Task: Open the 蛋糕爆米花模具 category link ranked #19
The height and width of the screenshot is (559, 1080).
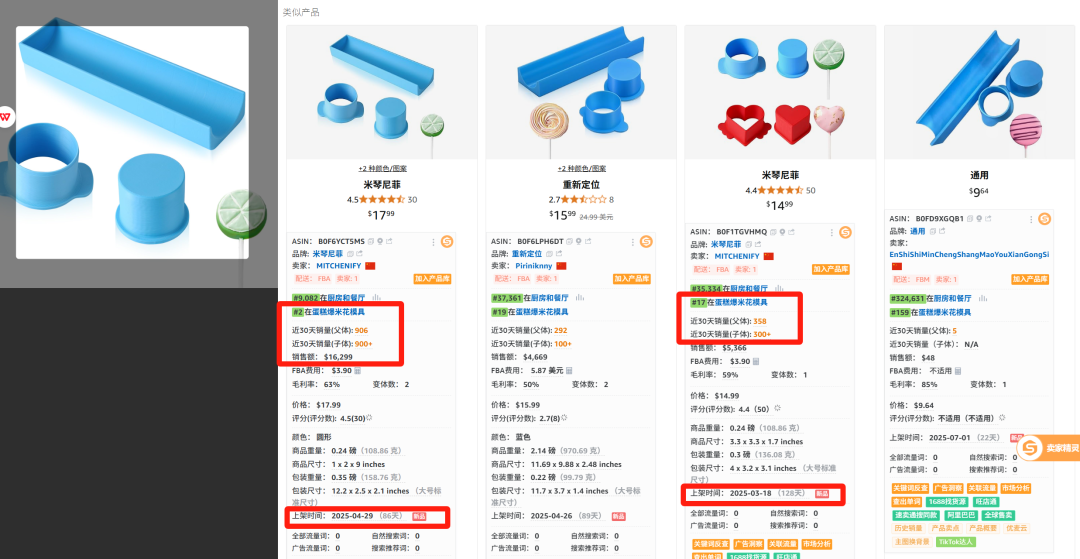Action: (x=539, y=311)
